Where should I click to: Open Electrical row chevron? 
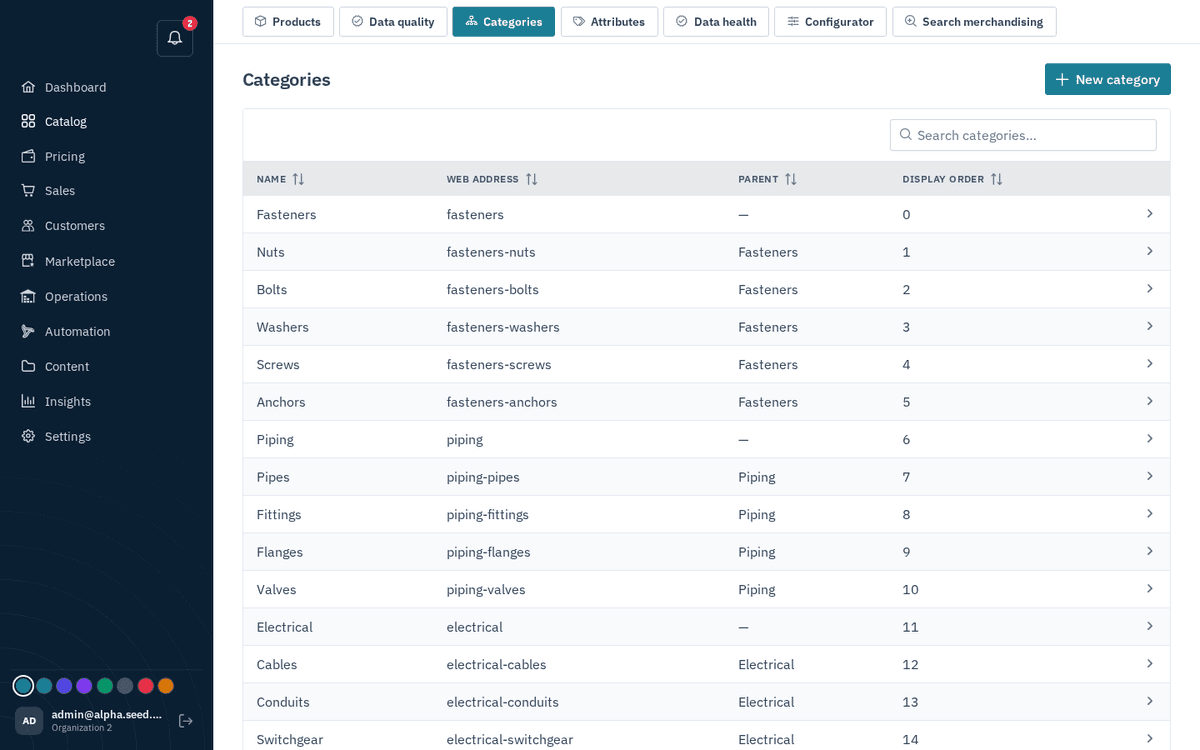tap(1150, 626)
